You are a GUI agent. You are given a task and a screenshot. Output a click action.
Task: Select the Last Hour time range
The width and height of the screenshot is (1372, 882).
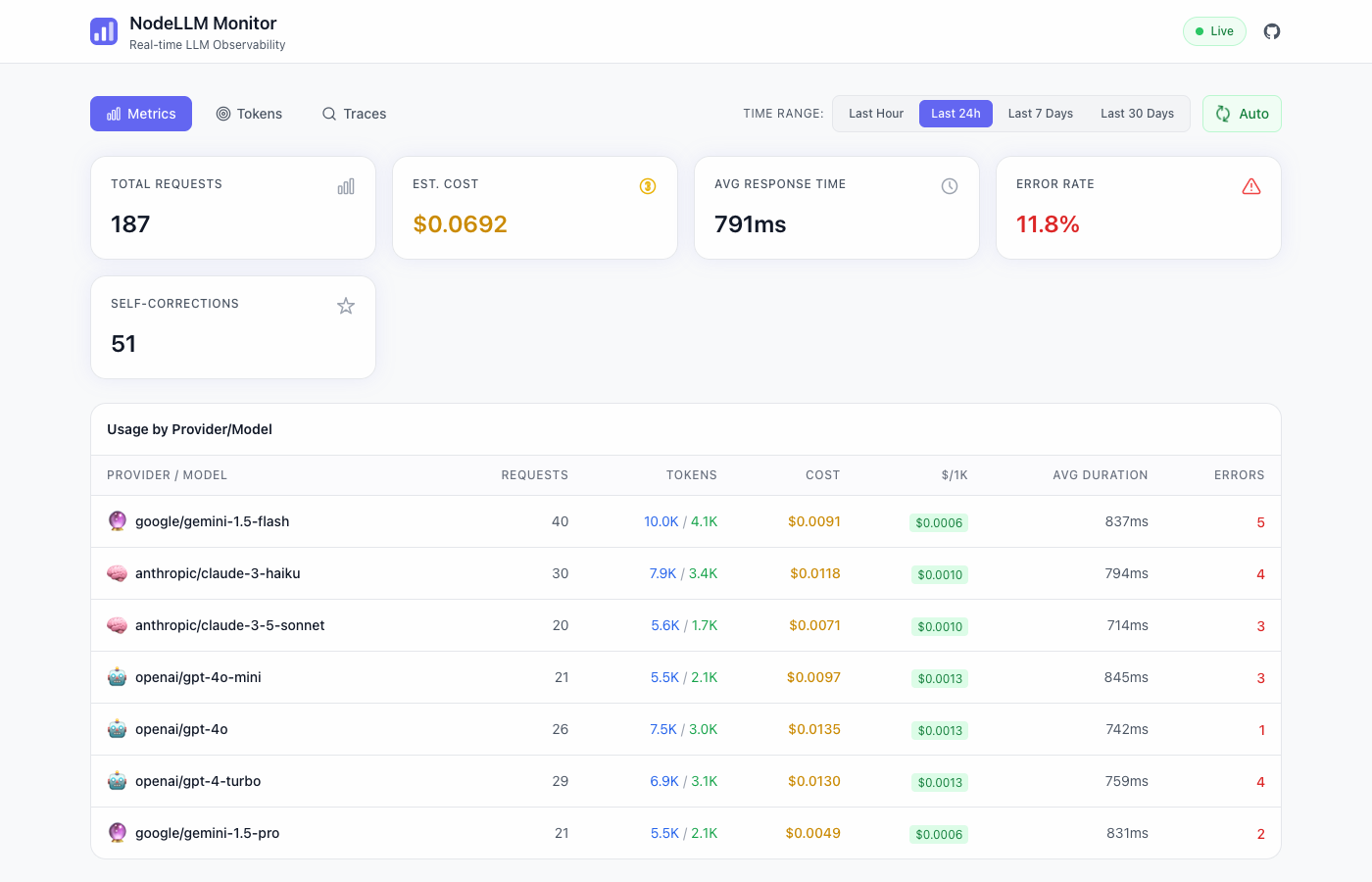(x=875, y=113)
